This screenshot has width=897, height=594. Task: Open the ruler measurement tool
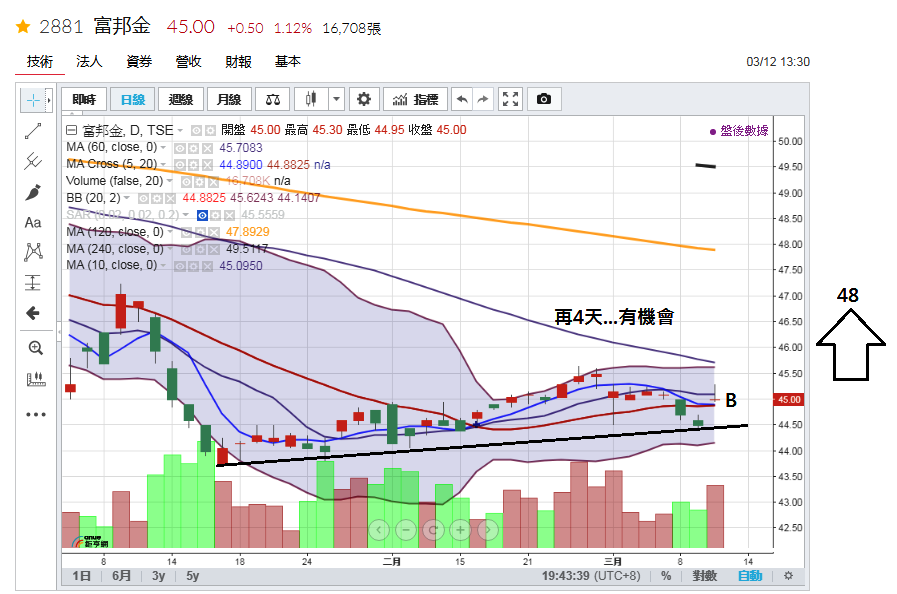(35, 379)
